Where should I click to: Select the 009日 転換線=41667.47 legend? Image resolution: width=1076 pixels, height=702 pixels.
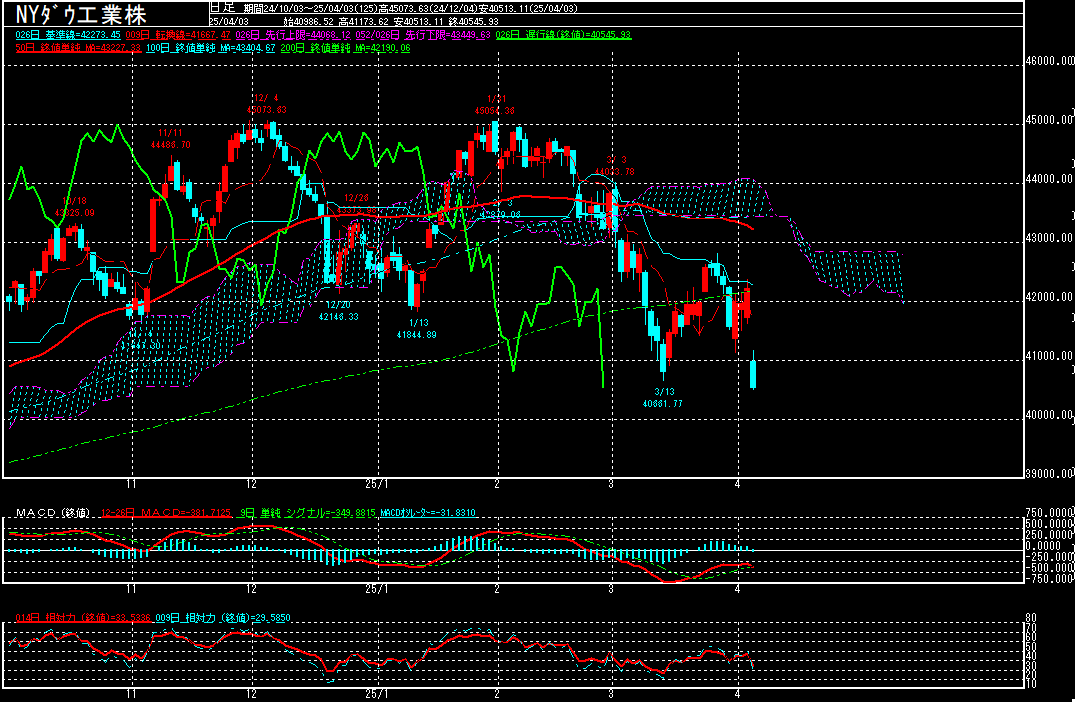coord(178,34)
